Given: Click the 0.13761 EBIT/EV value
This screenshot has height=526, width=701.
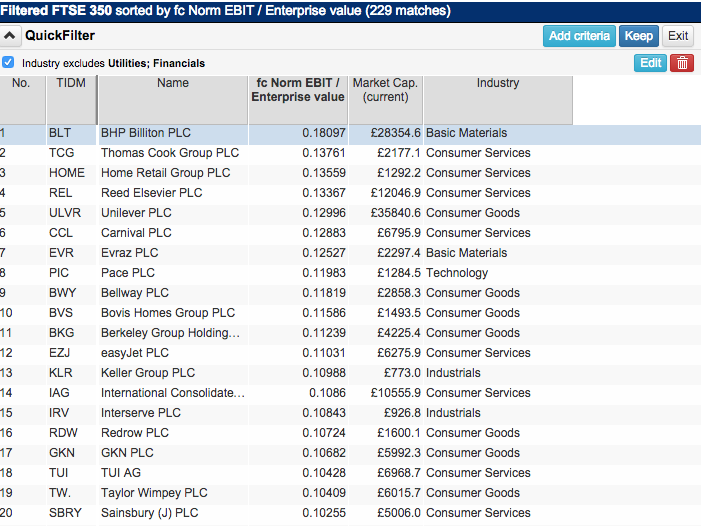Looking at the screenshot, I should [x=324, y=153].
